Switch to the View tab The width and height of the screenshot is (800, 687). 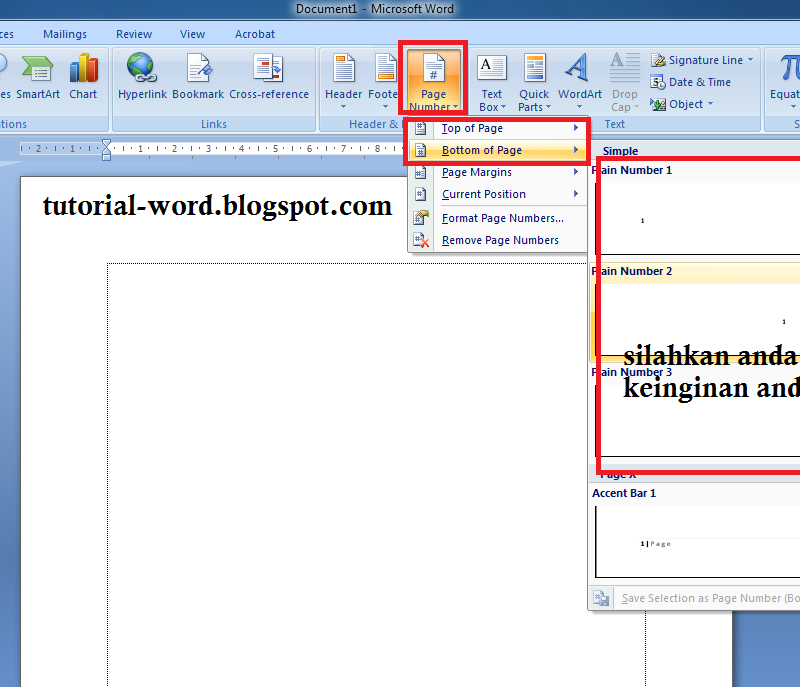192,34
